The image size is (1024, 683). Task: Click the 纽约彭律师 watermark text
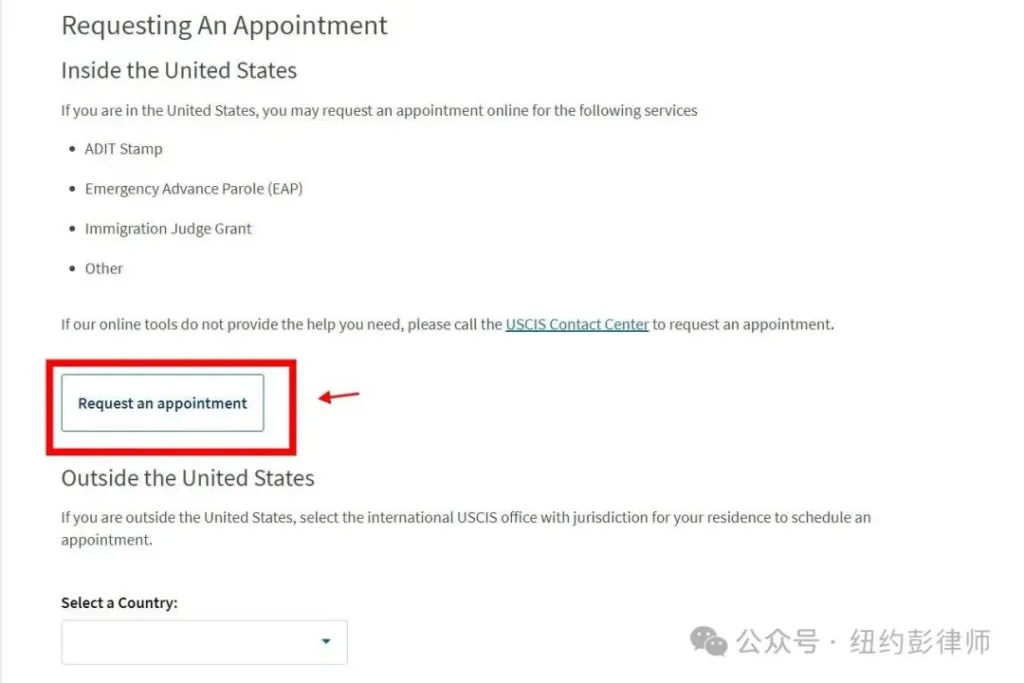[920, 641]
